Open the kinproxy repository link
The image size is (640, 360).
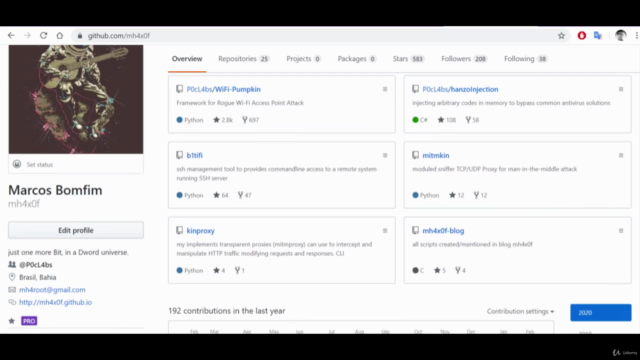[x=200, y=231]
